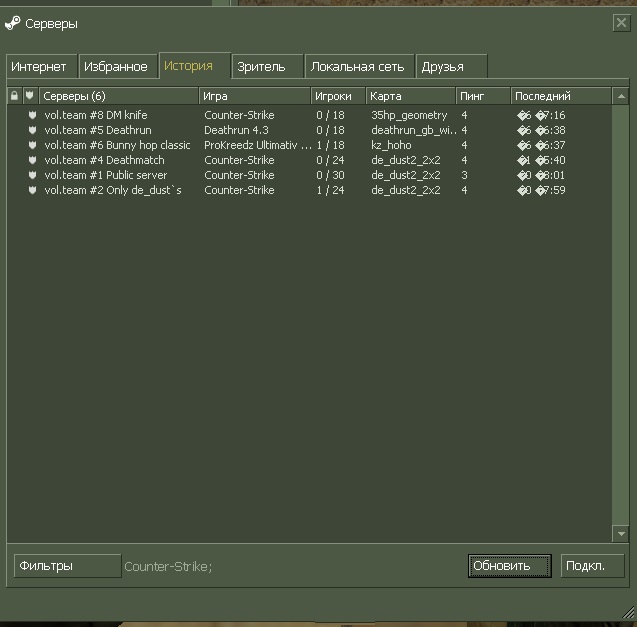This screenshot has width=637, height=627.
Task: Click the kz_hoho map cell
Action: [x=391, y=145]
